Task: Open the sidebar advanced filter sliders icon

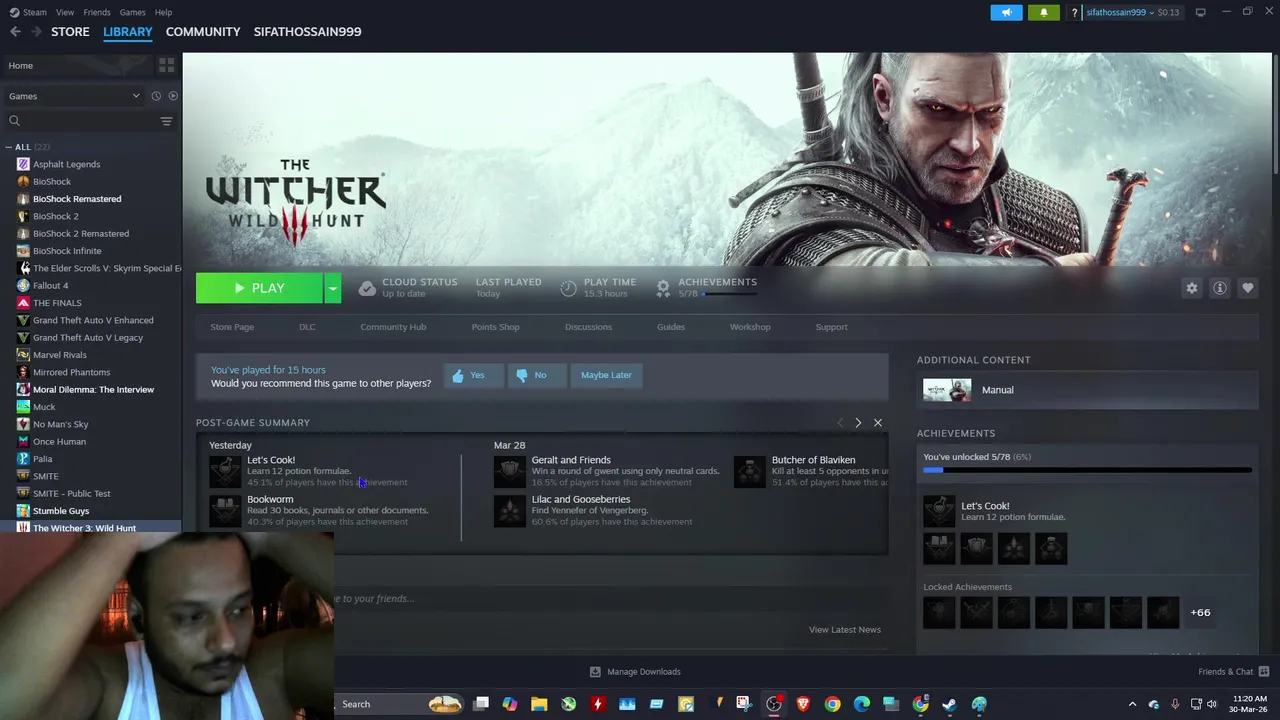Action: (166, 121)
